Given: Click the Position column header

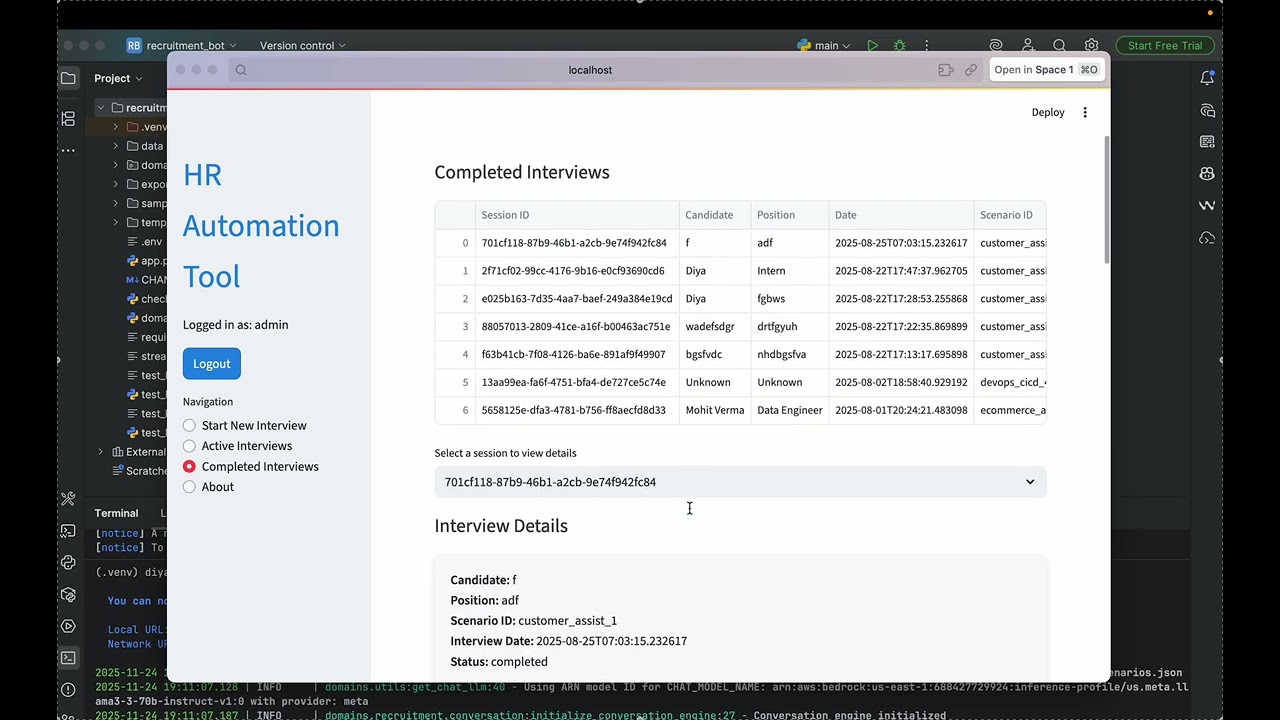Looking at the screenshot, I should [x=790, y=215].
